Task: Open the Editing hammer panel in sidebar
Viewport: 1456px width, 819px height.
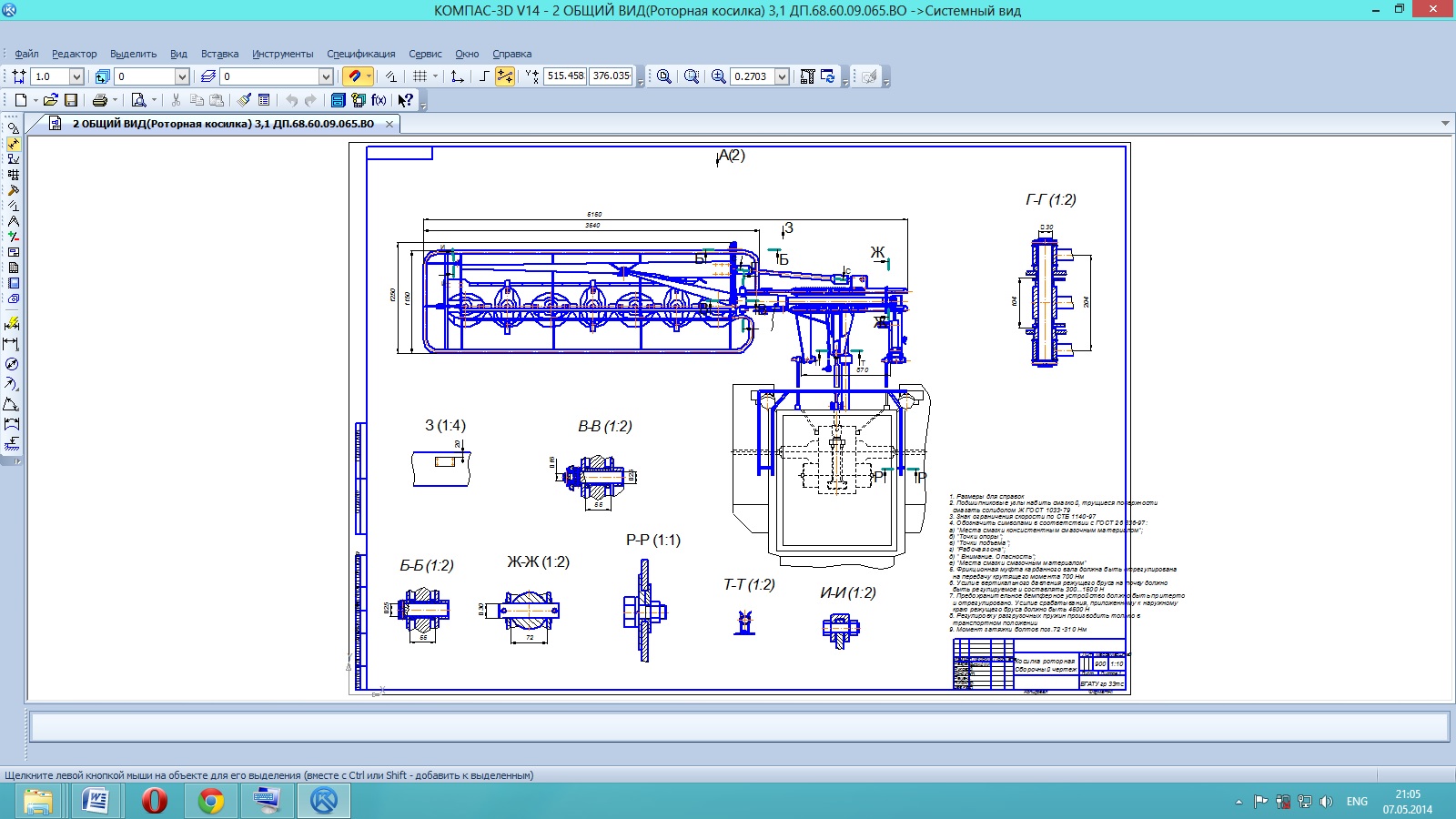Action: [13, 190]
